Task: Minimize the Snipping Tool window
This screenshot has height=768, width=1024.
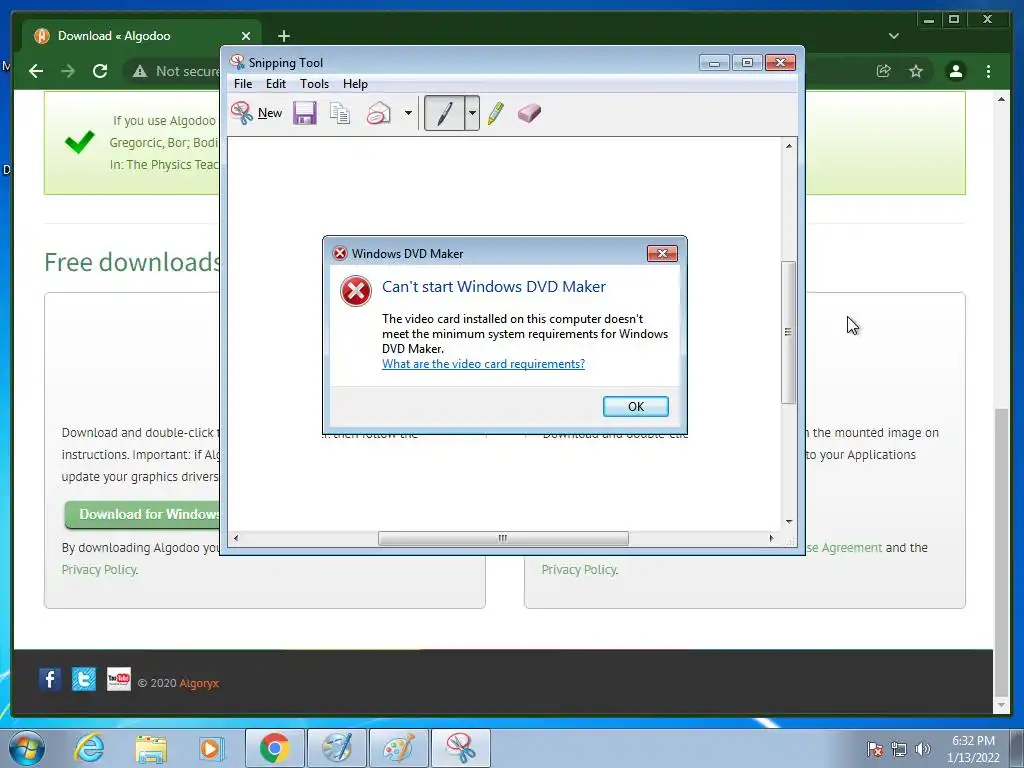Action: click(714, 63)
